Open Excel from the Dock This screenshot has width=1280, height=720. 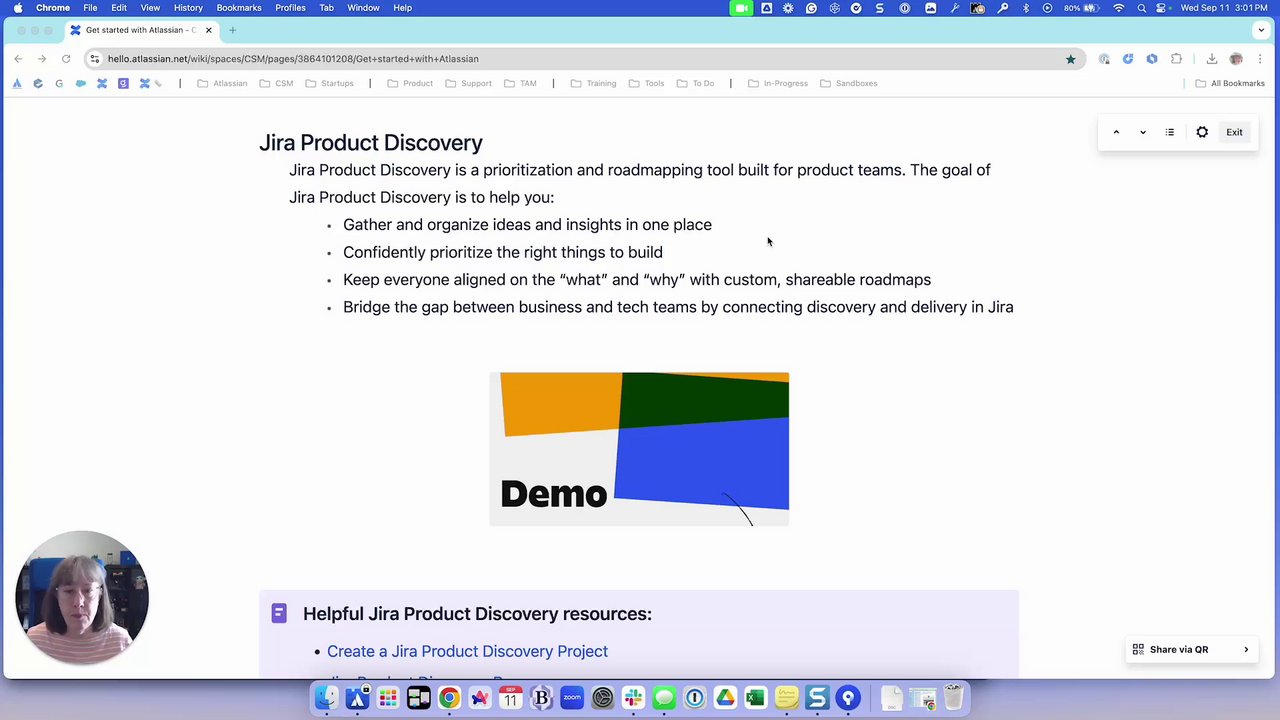click(x=756, y=697)
